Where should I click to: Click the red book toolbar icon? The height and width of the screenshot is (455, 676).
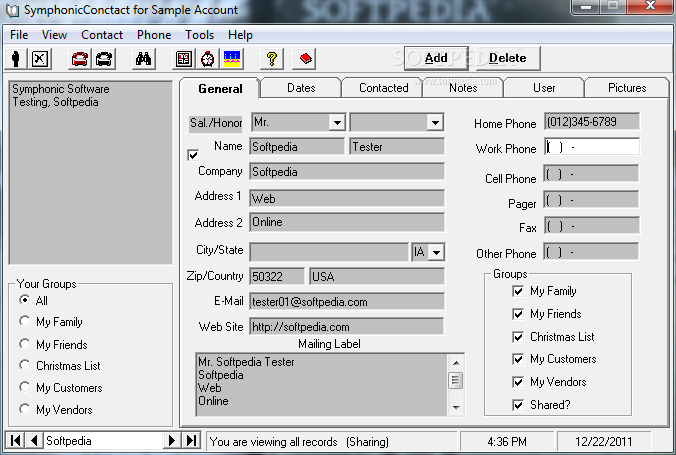pyautogui.click(x=305, y=59)
